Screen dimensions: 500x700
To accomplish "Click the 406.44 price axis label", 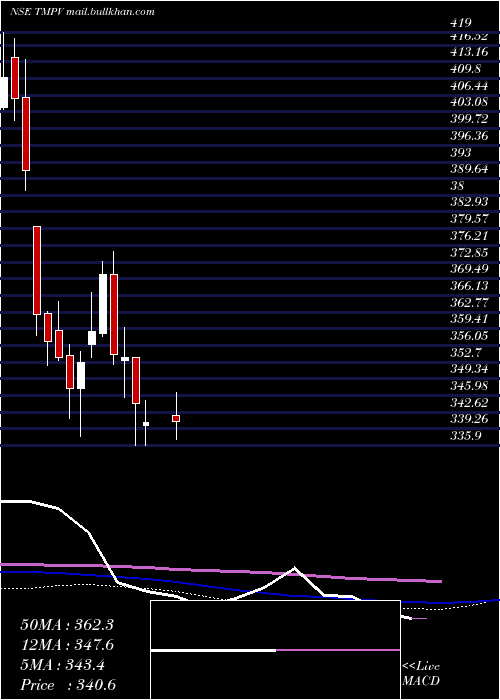I will click(x=469, y=85).
